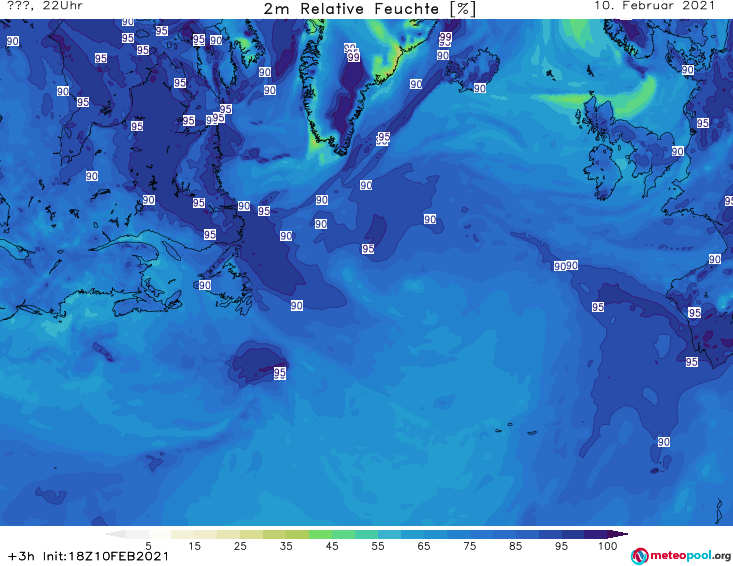Click the '+3h Init:18Z10FEB2021' model run label
The height and width of the screenshot is (566, 733).
point(88,556)
